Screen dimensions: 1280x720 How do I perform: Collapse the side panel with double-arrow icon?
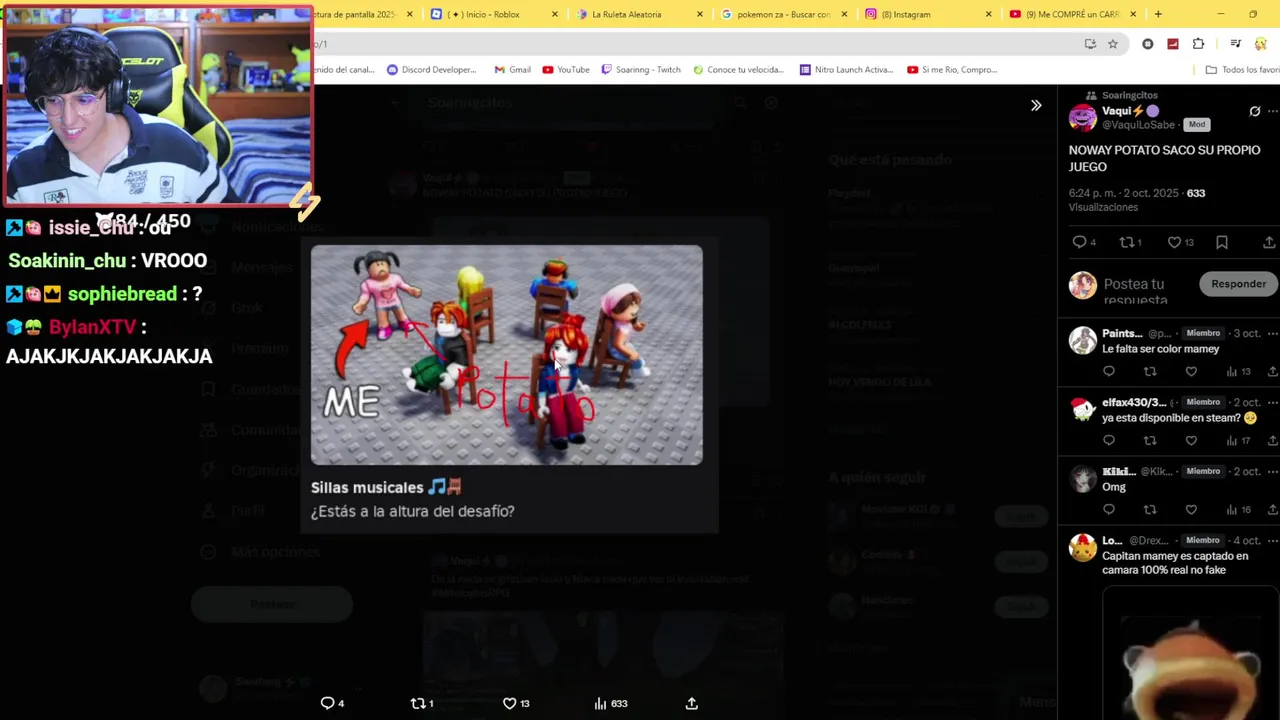click(1036, 105)
